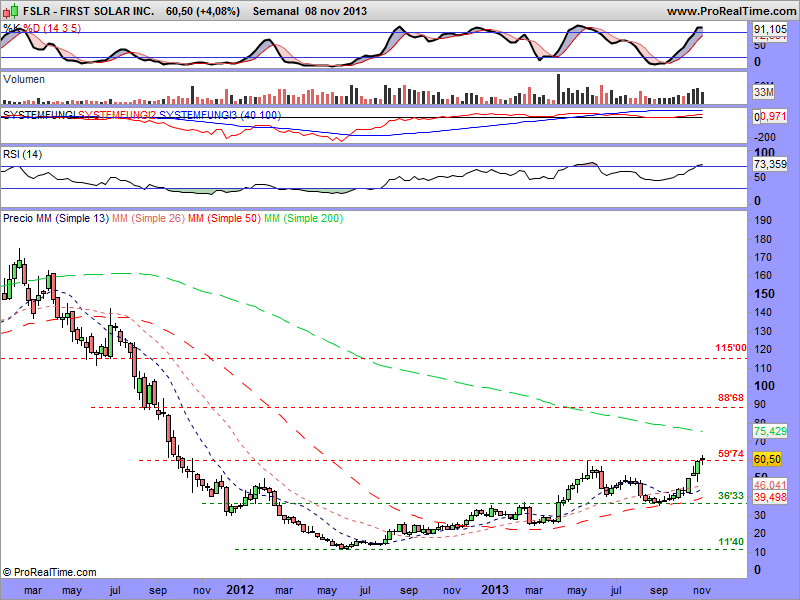Click the candlestick chart icon beside FSLR
This screenshot has height=600, width=800.
pos(11,10)
